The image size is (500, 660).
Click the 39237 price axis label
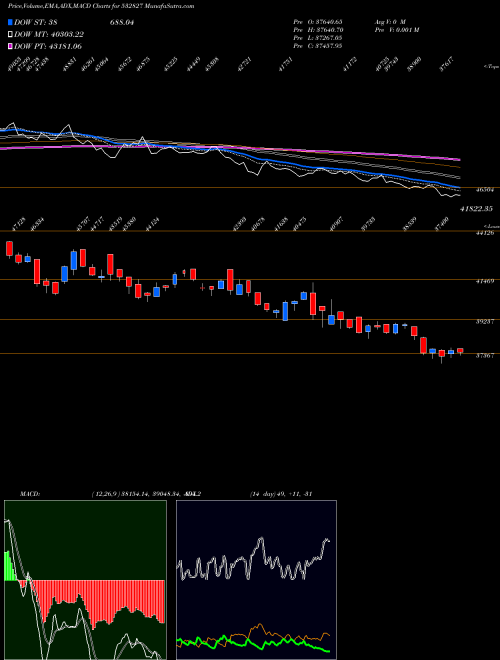pyautogui.click(x=484, y=321)
